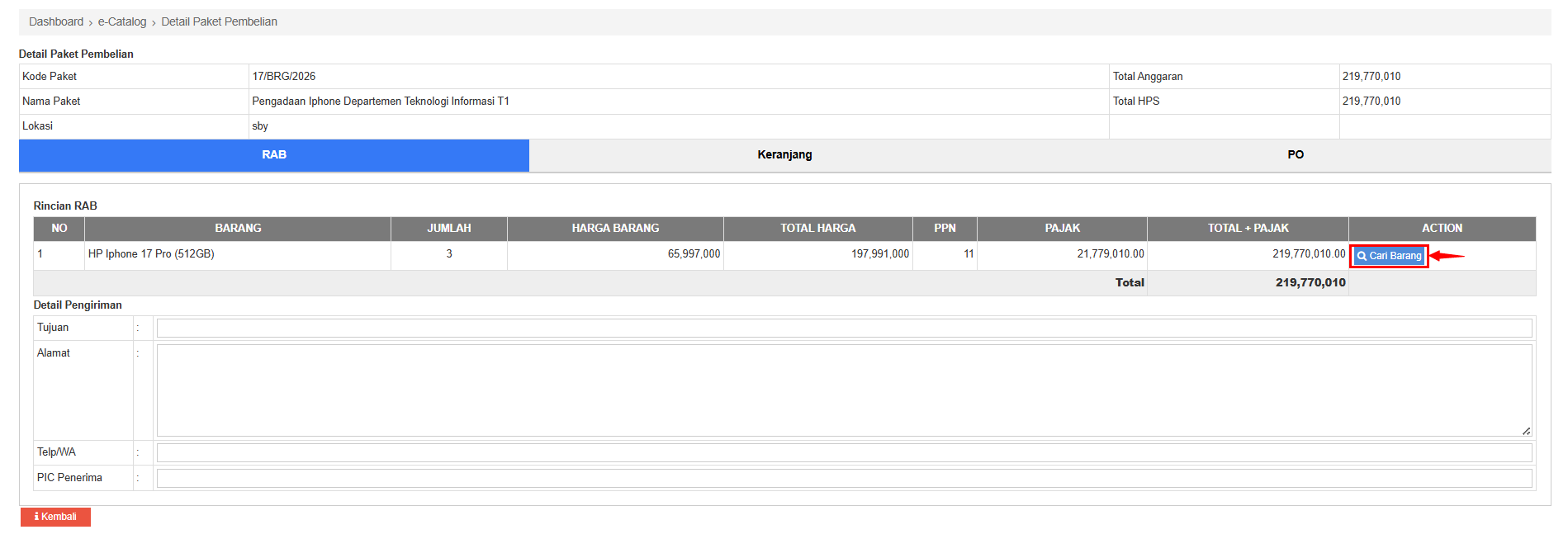Open the PO tab

tap(1295, 155)
